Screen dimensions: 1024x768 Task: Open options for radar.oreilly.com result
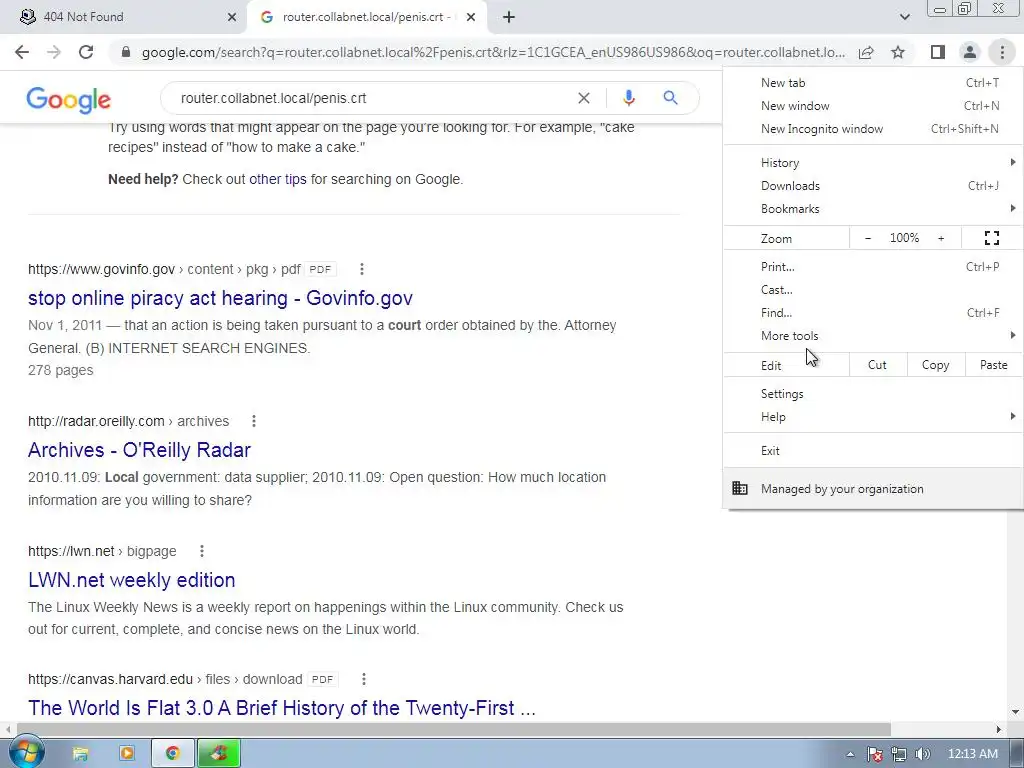click(x=254, y=421)
